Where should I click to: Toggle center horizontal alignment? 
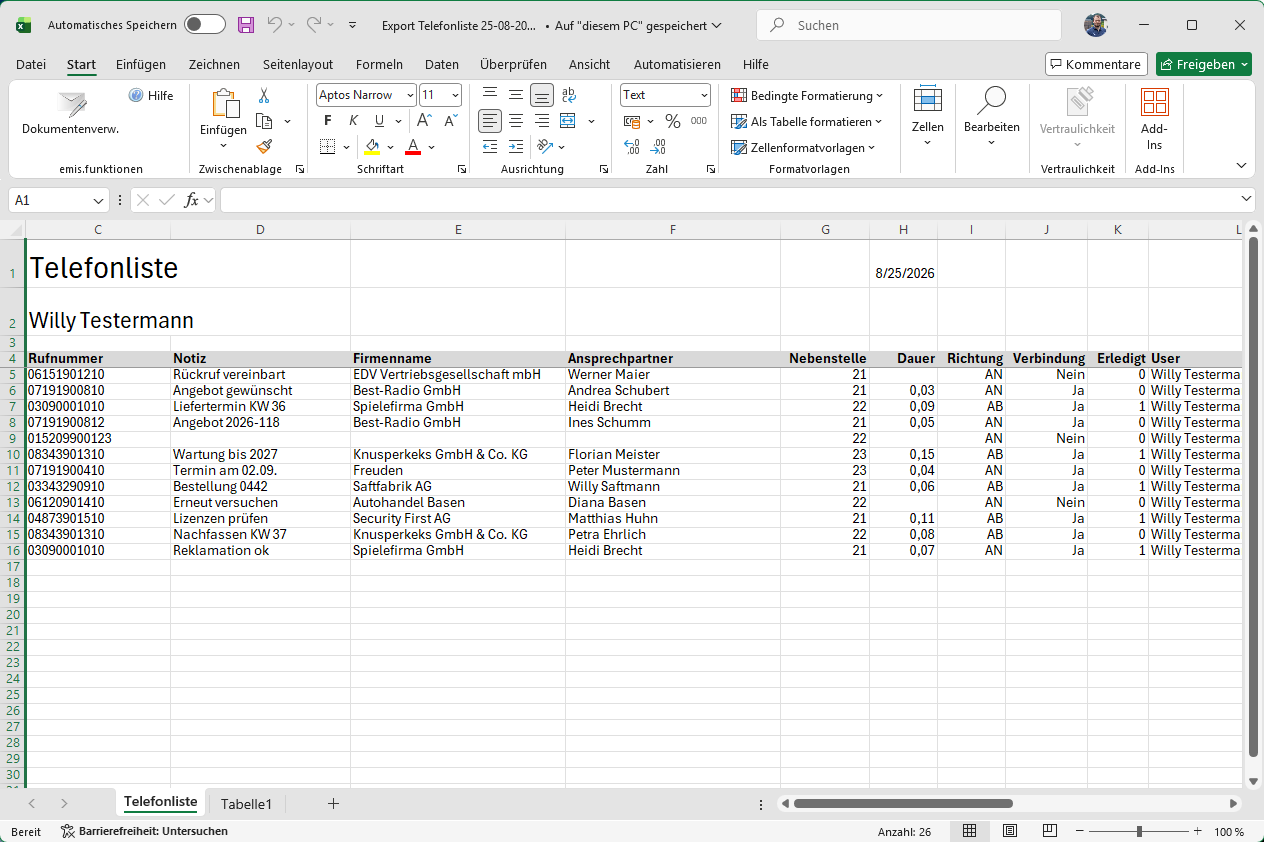[x=516, y=121]
